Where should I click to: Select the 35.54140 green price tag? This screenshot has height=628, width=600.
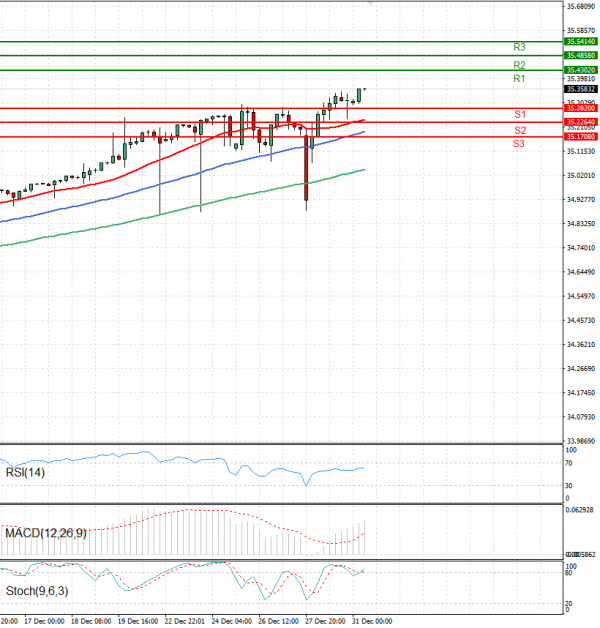[581, 42]
